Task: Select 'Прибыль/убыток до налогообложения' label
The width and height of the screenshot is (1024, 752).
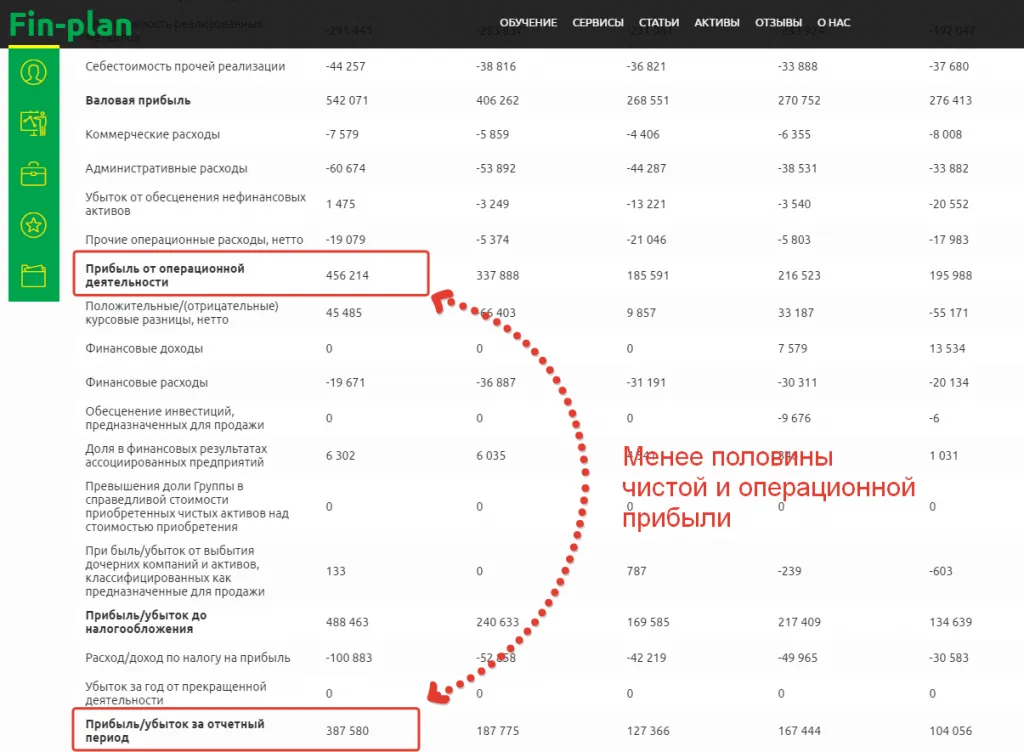Action: [x=146, y=622]
